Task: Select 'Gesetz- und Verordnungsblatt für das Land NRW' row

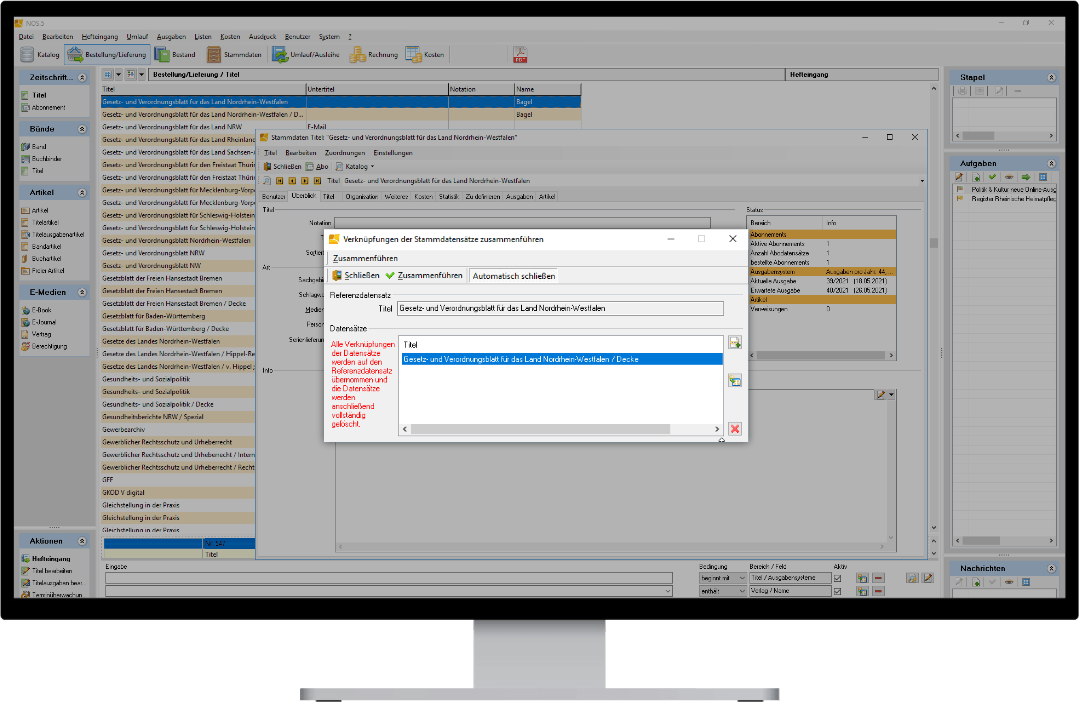Action: pyautogui.click(x=341, y=127)
